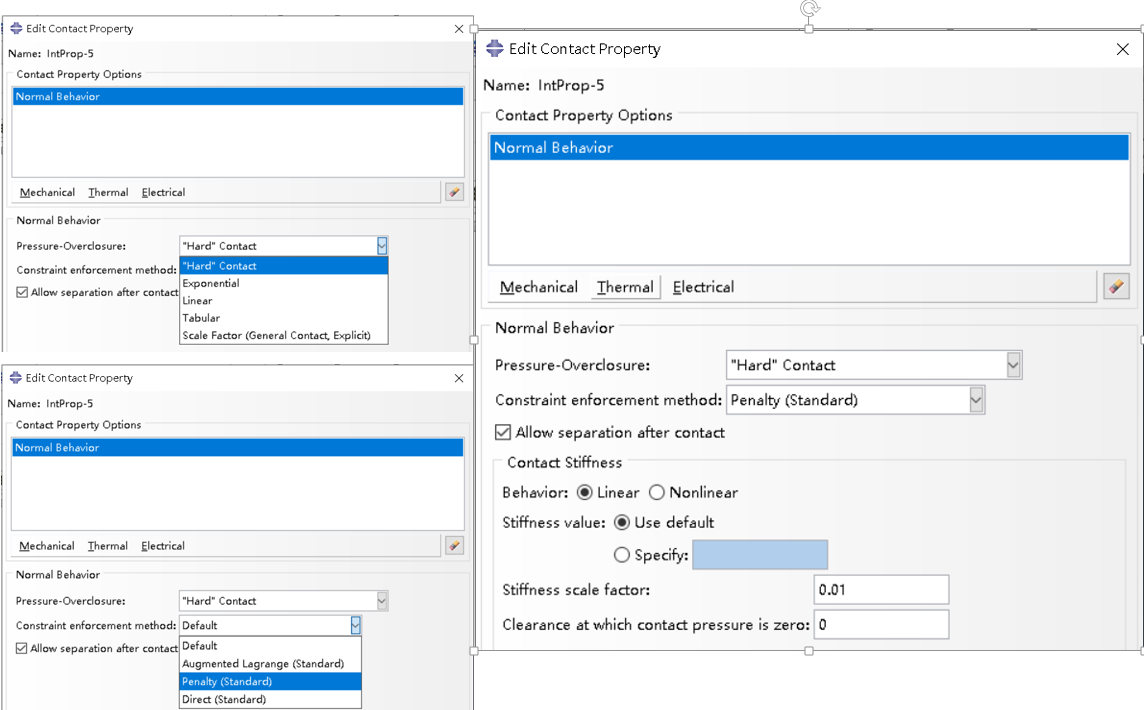Click the eraser icon in the top-left dialog
The height and width of the screenshot is (710, 1144).
click(454, 192)
